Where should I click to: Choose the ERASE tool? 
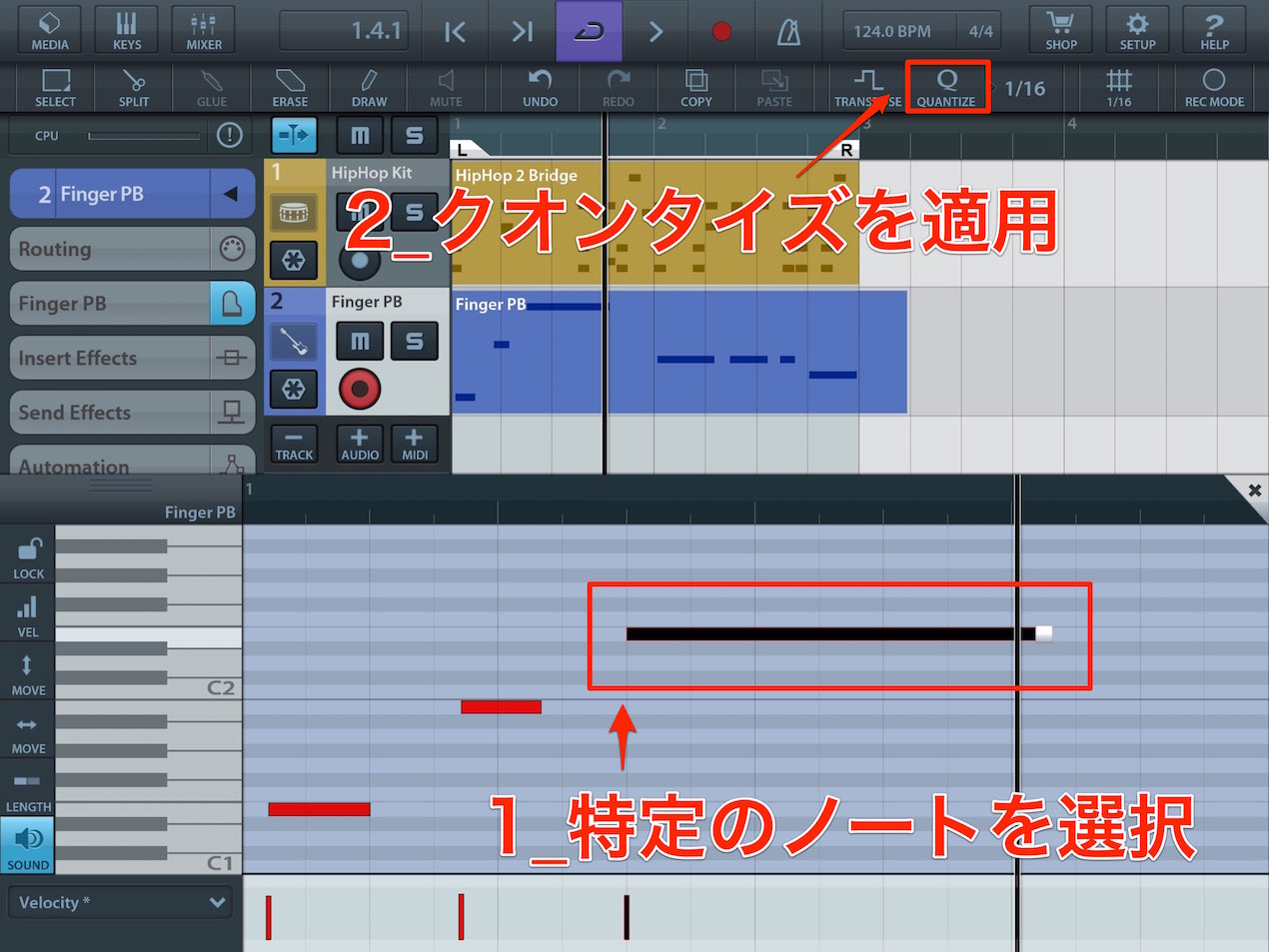290,88
